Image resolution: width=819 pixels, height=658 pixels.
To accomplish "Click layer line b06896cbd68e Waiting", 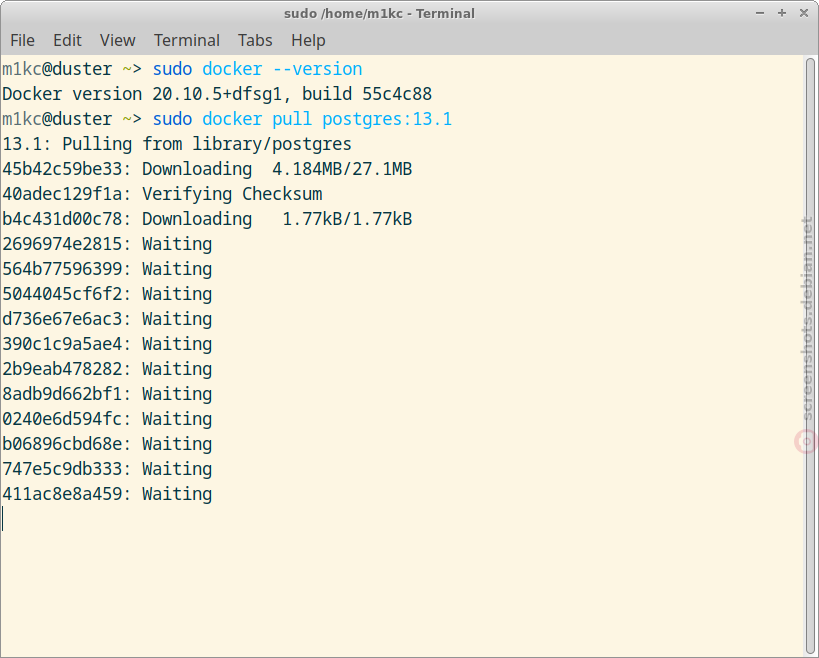I will (x=107, y=444).
